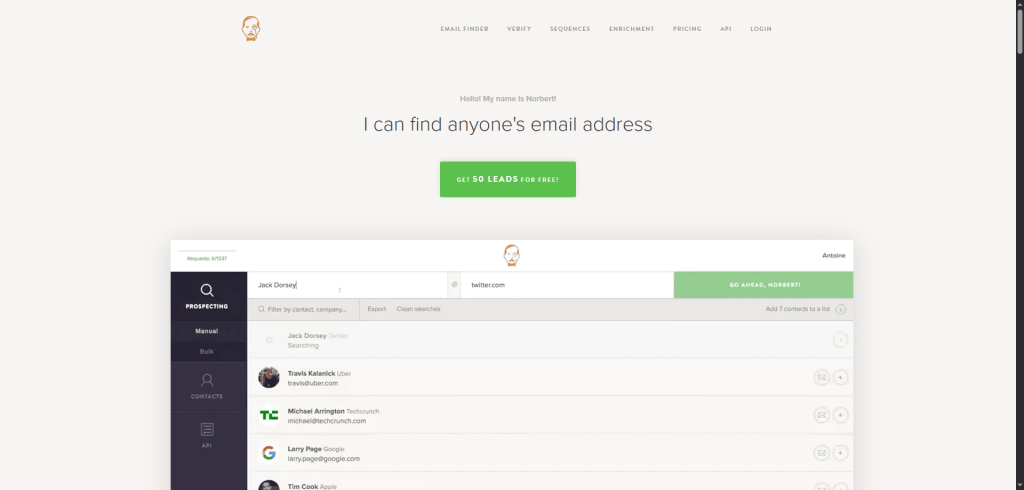Click the Filter by contact, company field
The height and width of the screenshot is (490, 1024).
pos(304,309)
